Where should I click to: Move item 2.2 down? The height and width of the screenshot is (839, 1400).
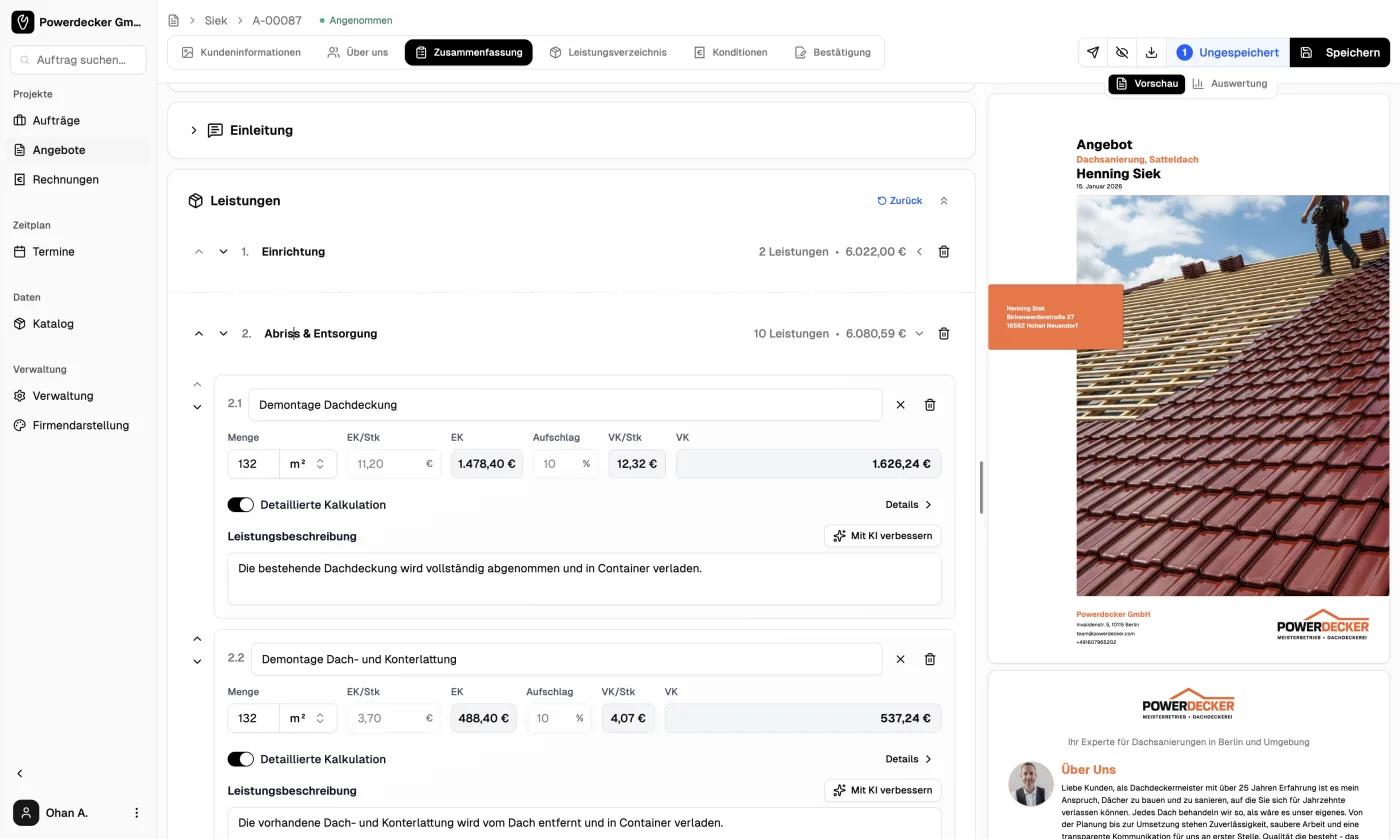197,661
